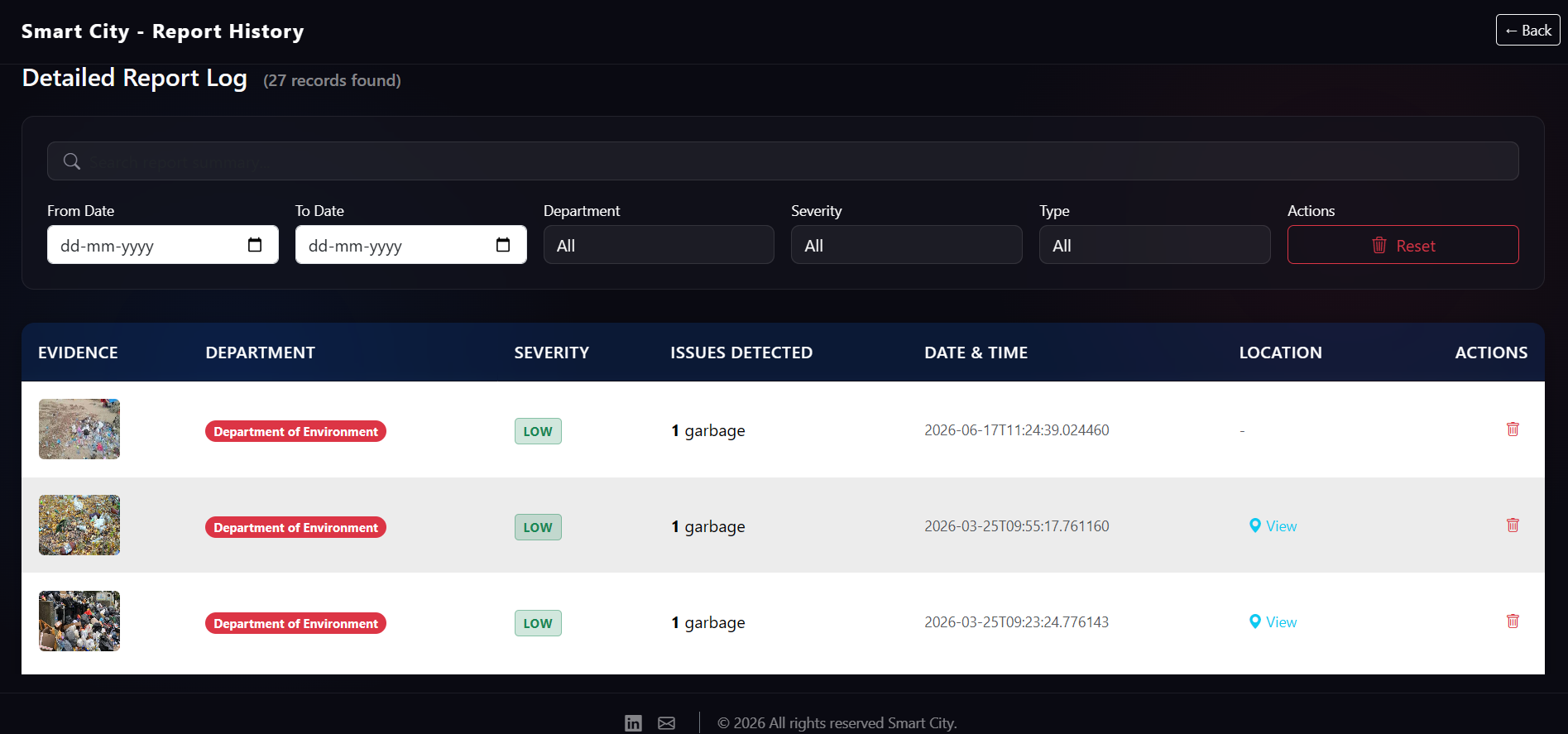Open evidence thumbnail of 2026-06-17 report
The image size is (1568, 734).
click(x=79, y=429)
